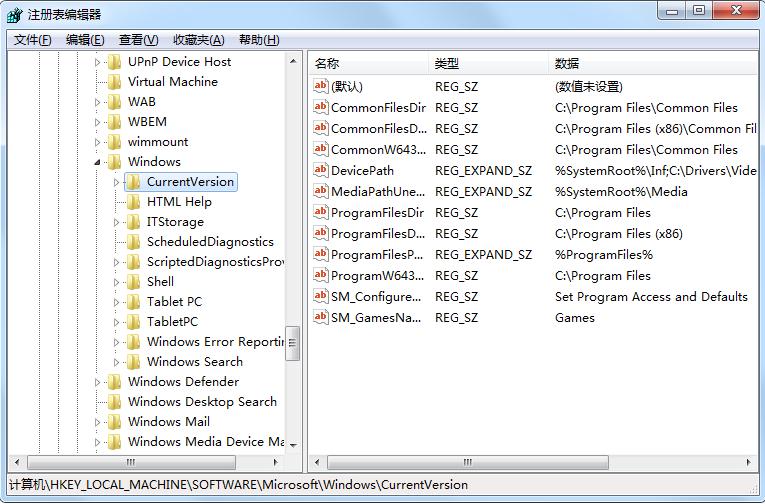Expand the WBEM registry key
This screenshot has width=765, height=504.
97,122
